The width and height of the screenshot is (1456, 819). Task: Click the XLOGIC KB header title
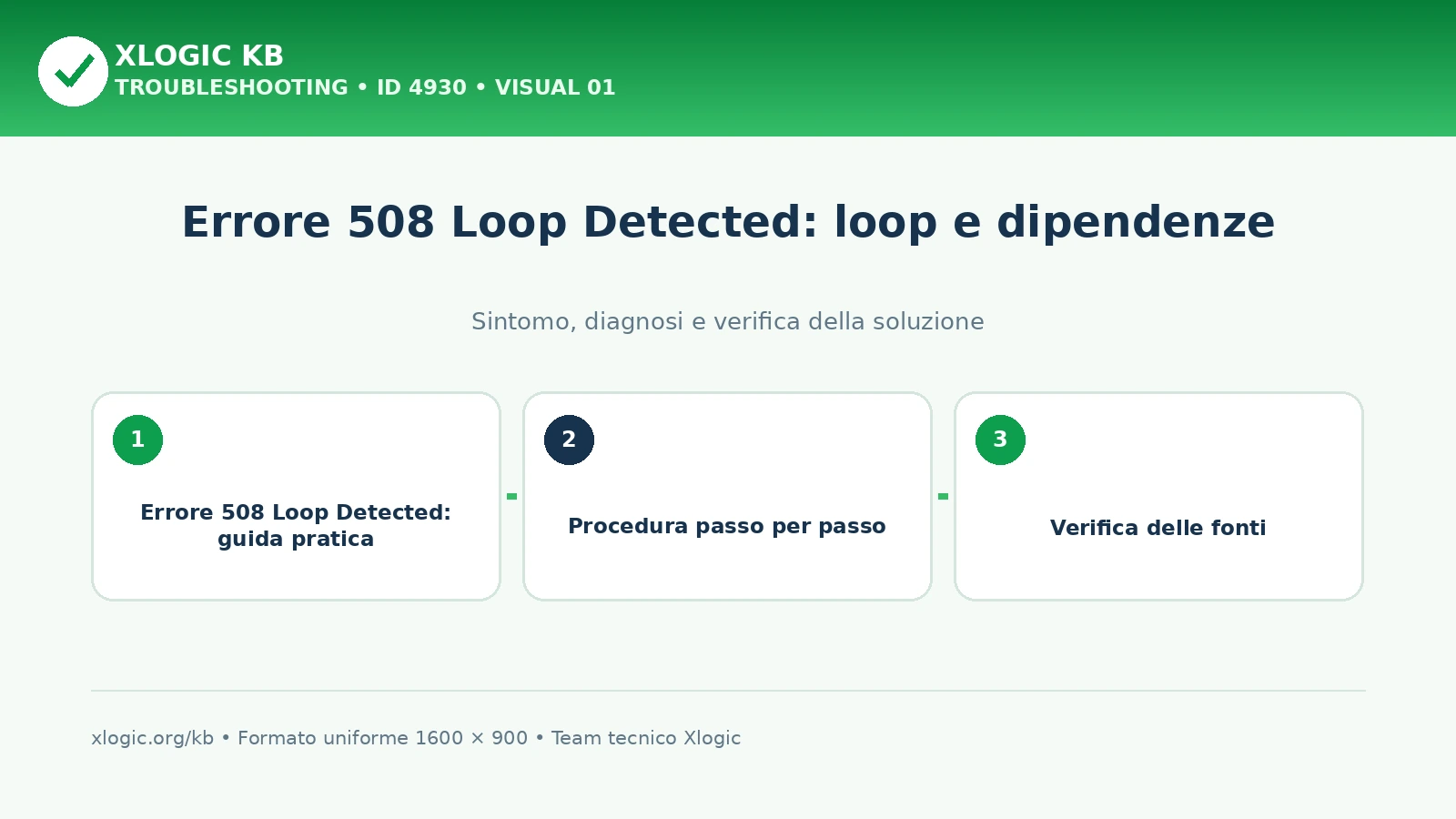coord(199,56)
